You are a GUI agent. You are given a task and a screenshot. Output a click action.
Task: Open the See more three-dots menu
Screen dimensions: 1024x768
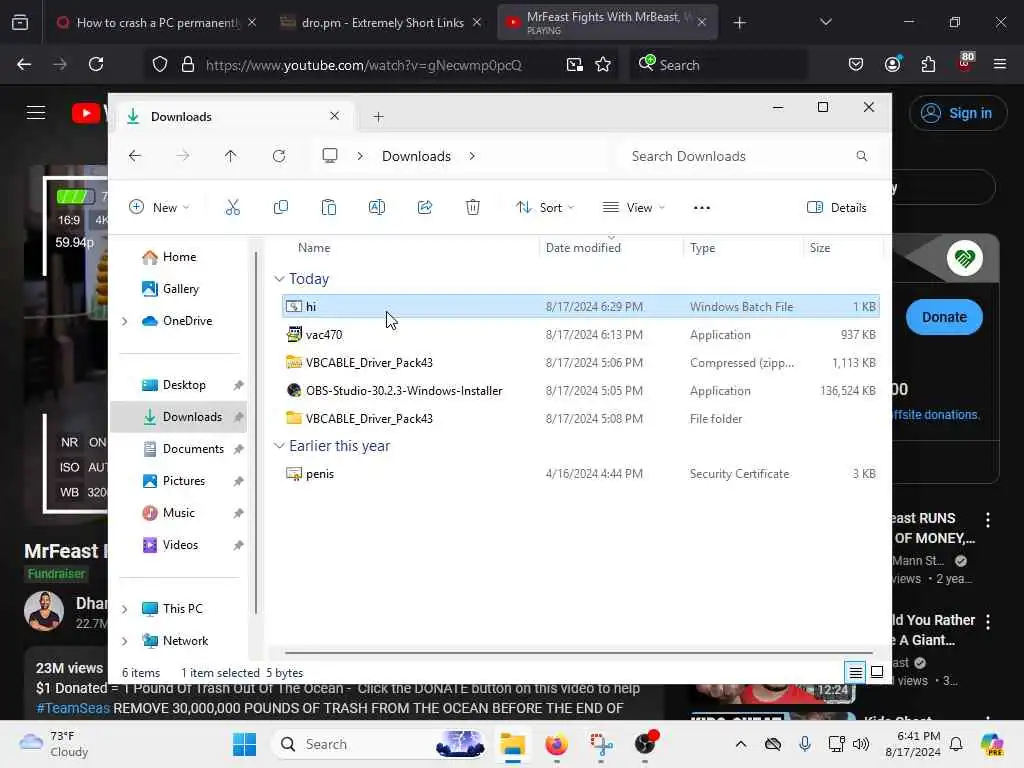click(702, 208)
